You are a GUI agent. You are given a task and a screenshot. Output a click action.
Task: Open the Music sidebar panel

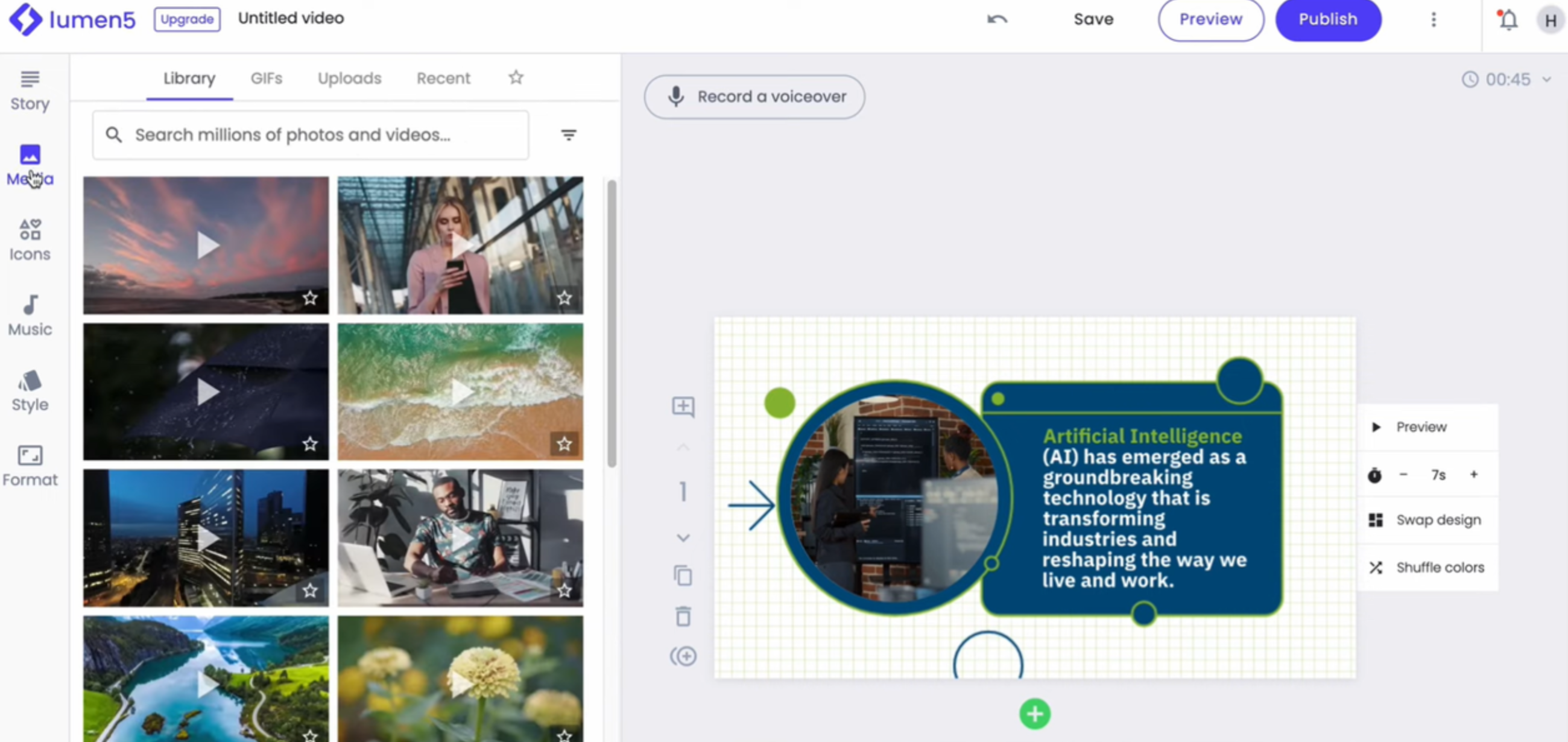pyautogui.click(x=30, y=316)
